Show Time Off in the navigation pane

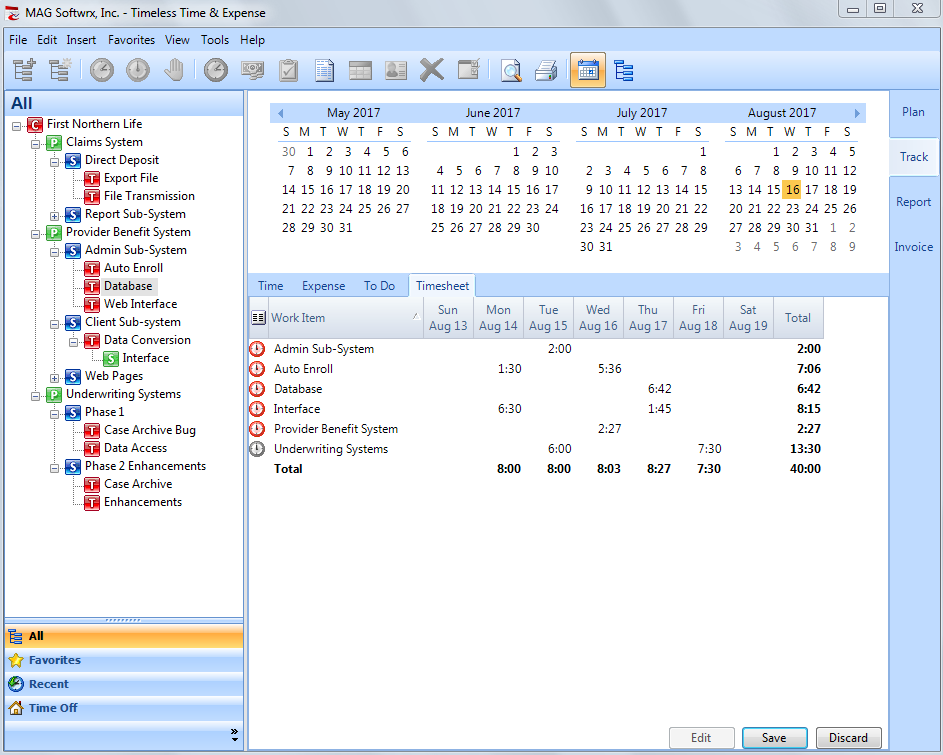click(124, 708)
